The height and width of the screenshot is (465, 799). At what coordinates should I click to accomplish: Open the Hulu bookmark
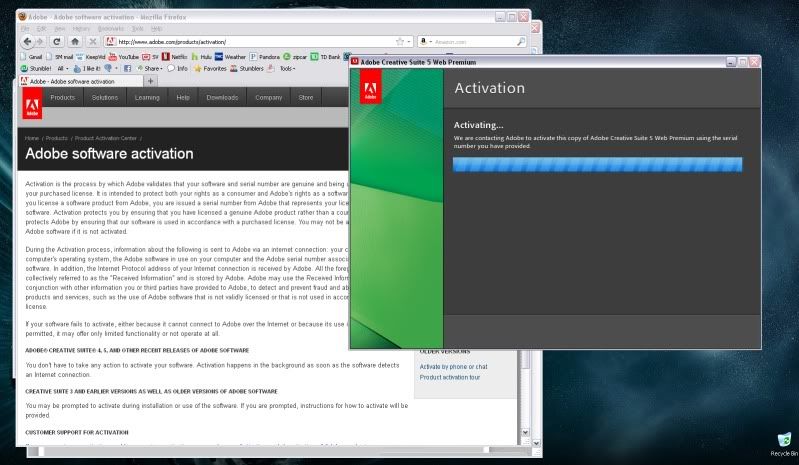point(201,57)
